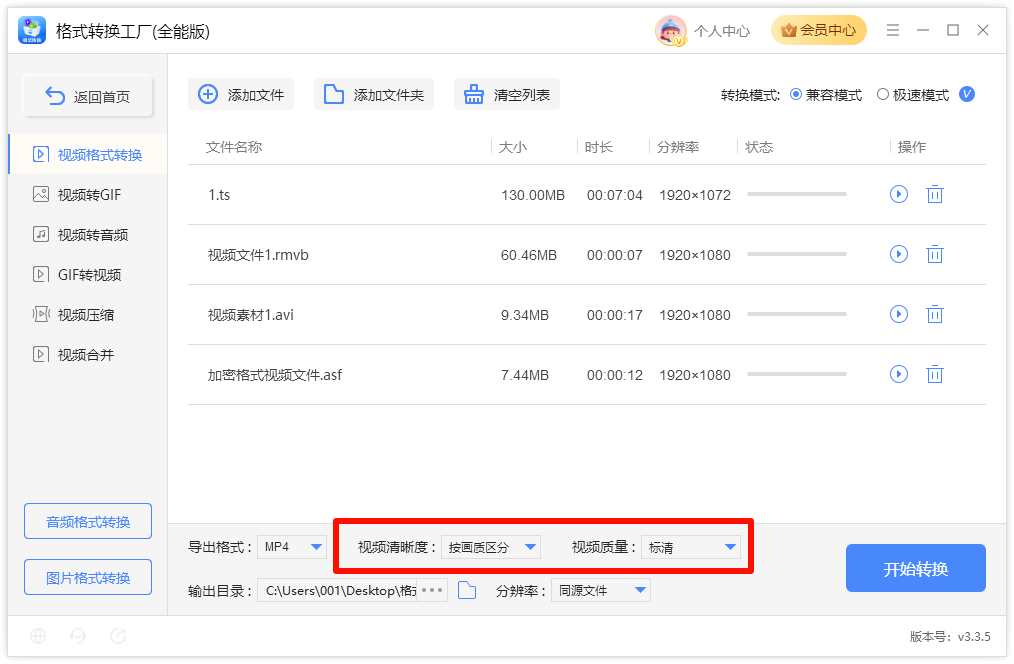Click the 130.00MB size value
Image resolution: width=1014 pixels, height=664 pixels.
(533, 195)
